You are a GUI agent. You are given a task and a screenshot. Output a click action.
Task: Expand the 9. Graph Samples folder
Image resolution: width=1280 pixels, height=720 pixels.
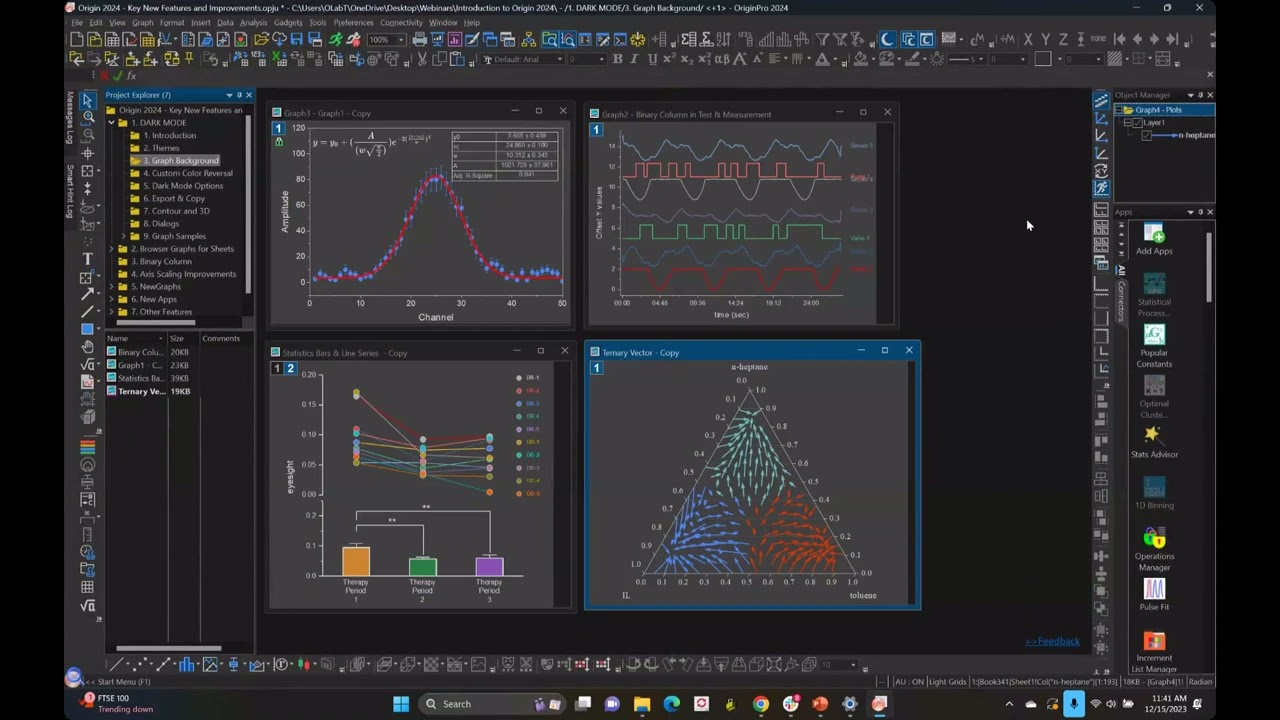[123, 236]
